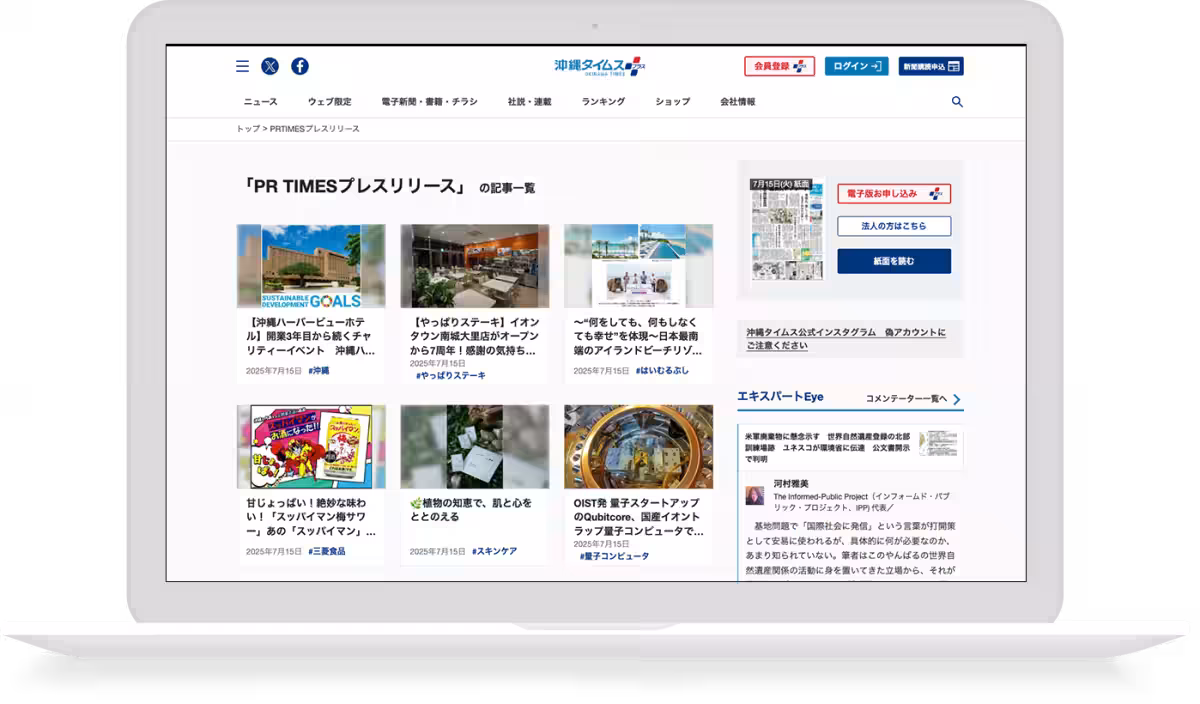Open the やっぱりステーキ restaurant thumbnail
This screenshot has width=1200, height=704.
point(475,266)
